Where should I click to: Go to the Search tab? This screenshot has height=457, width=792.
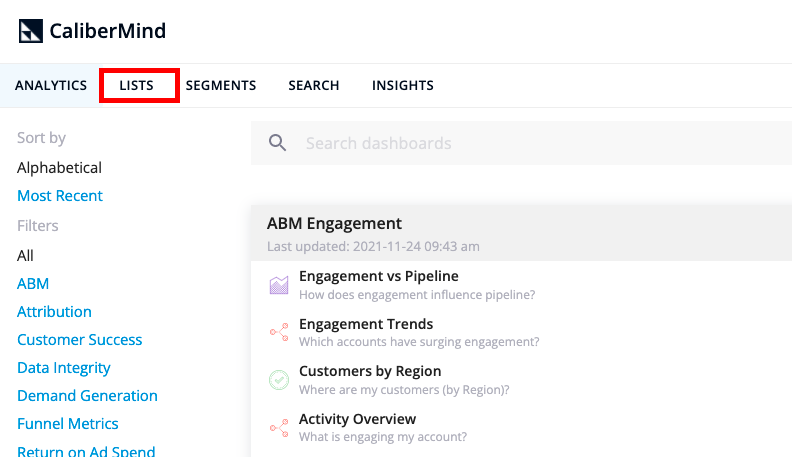point(314,85)
